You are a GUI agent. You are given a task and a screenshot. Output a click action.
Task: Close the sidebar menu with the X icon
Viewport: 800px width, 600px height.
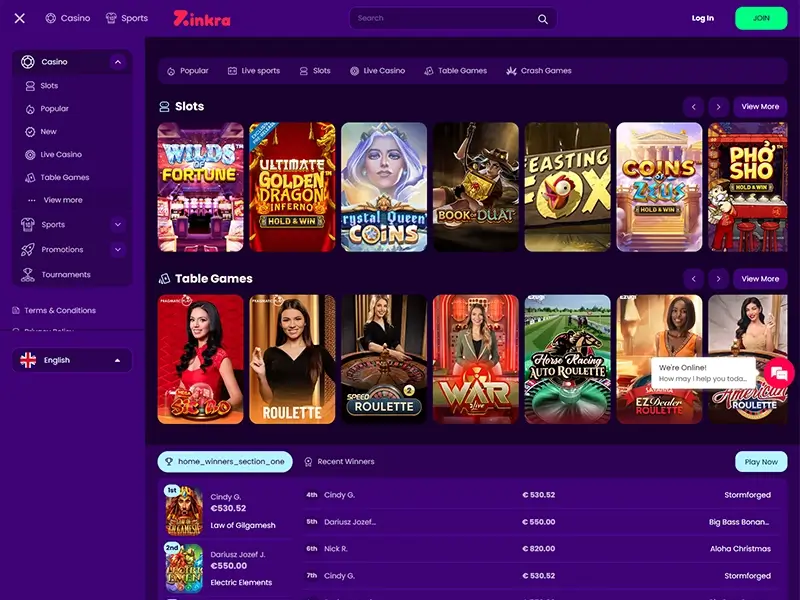click(19, 18)
